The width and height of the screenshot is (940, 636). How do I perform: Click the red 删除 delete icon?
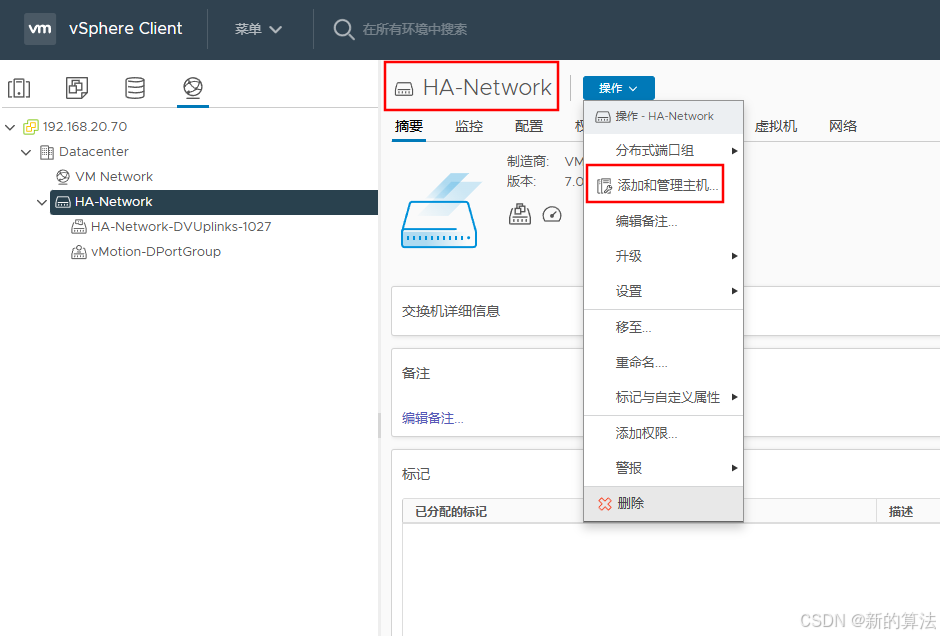605,504
